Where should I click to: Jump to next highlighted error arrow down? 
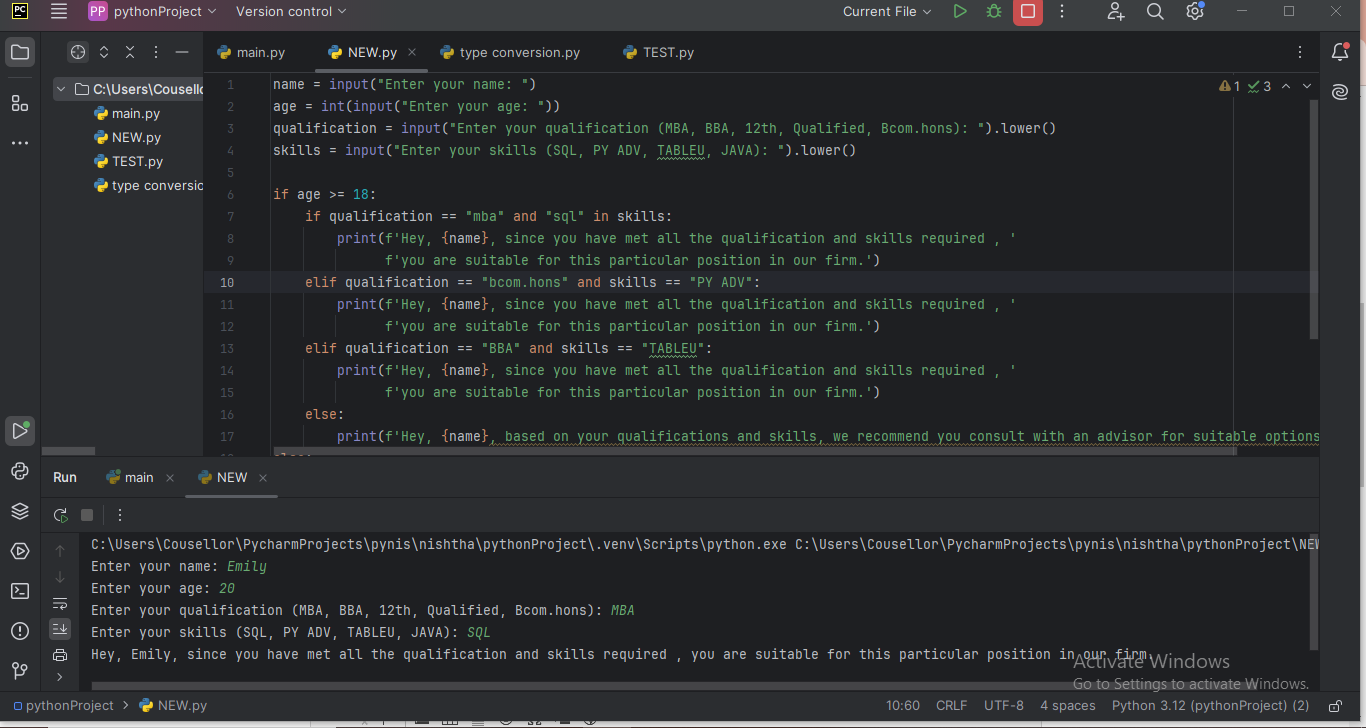1307,86
